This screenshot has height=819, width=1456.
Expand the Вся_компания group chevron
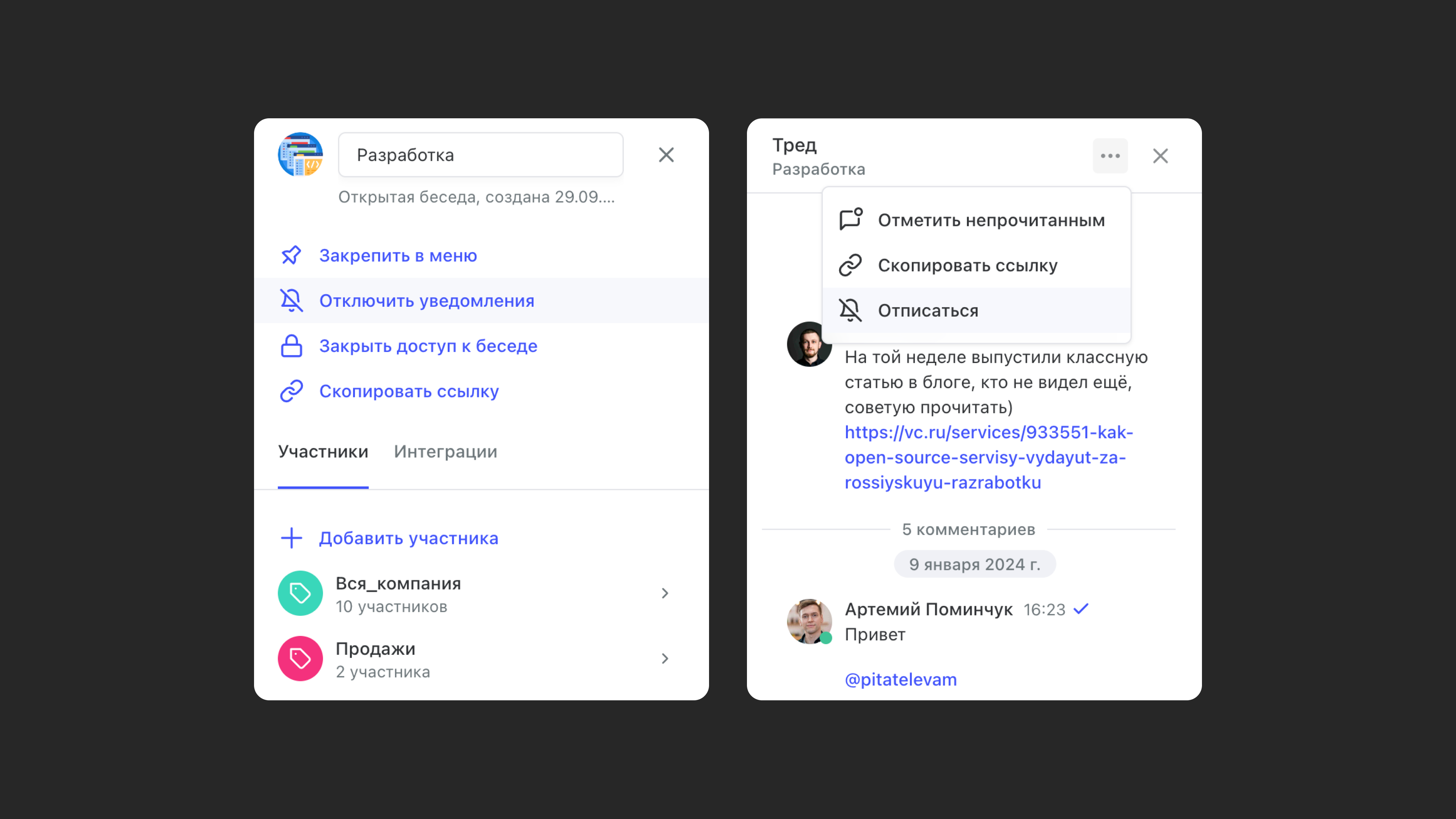(x=665, y=593)
